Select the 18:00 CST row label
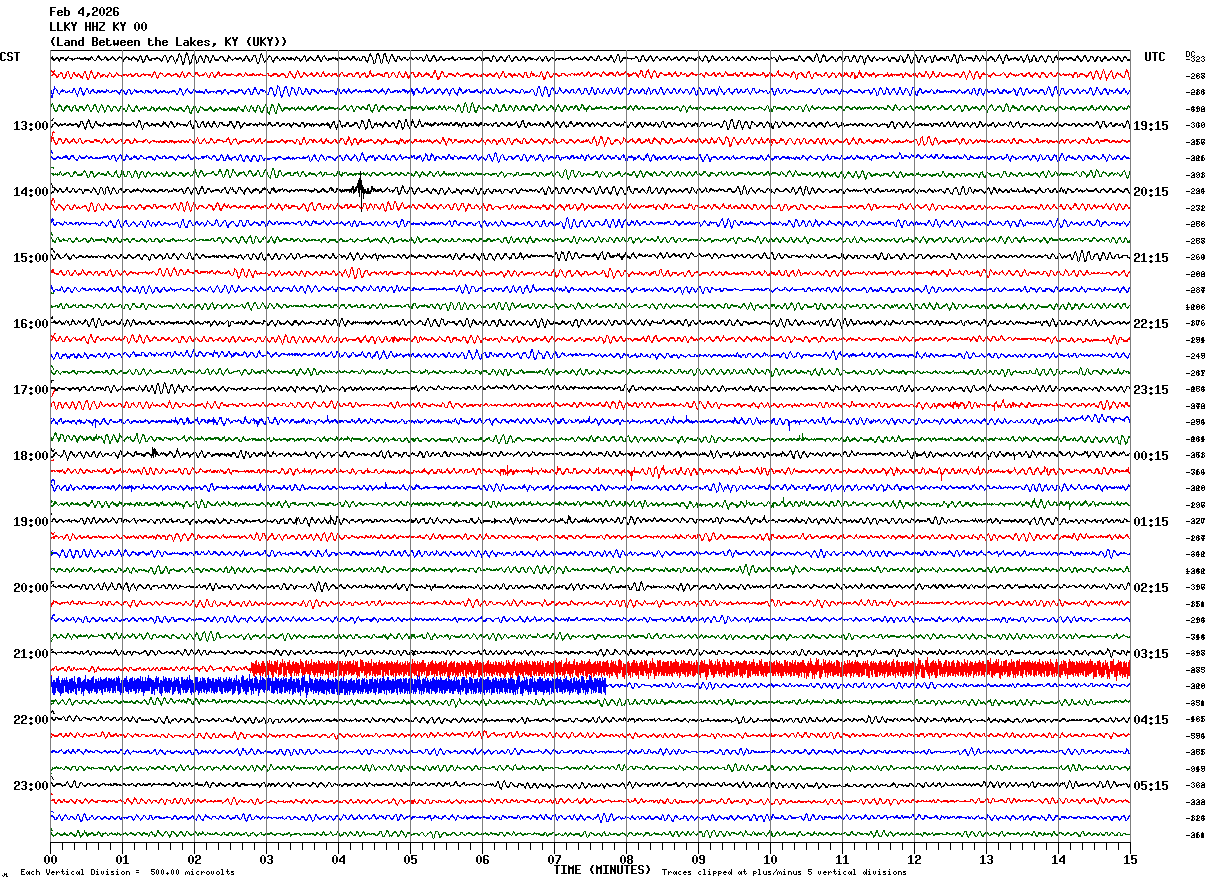The height and width of the screenshot is (886, 1210). [x=31, y=456]
